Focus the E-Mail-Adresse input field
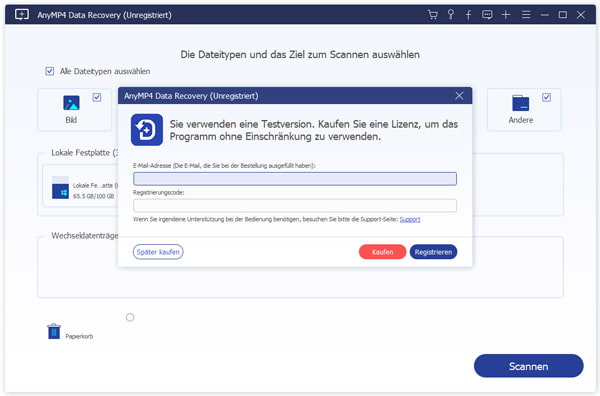 (x=295, y=179)
